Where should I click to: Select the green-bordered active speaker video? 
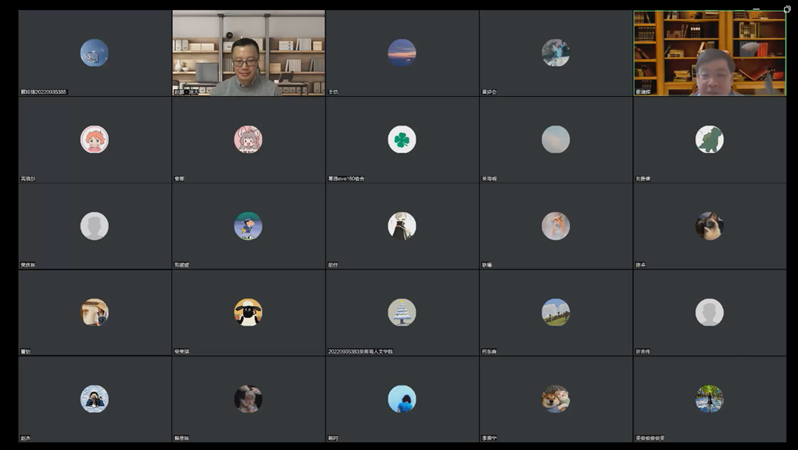coord(709,53)
